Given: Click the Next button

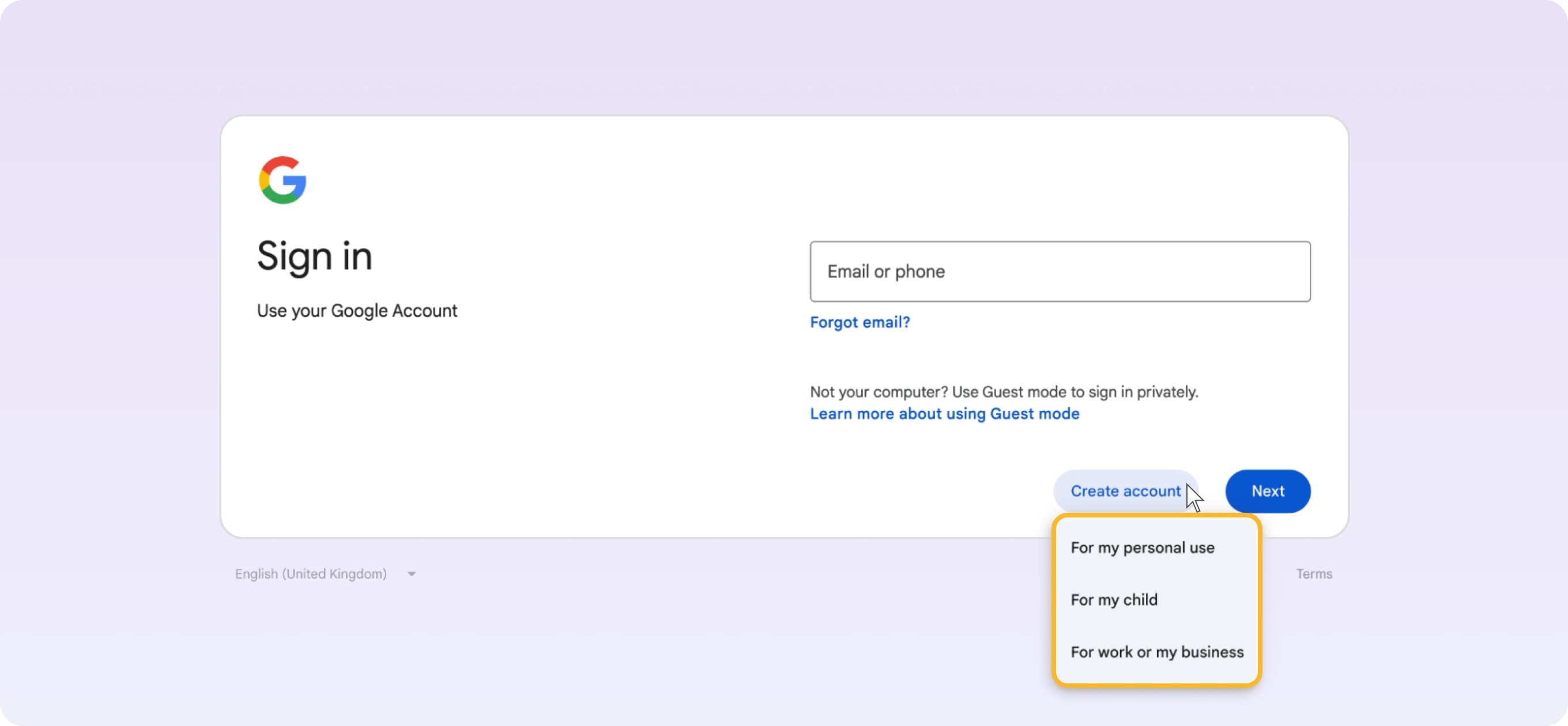Looking at the screenshot, I should 1267,491.
